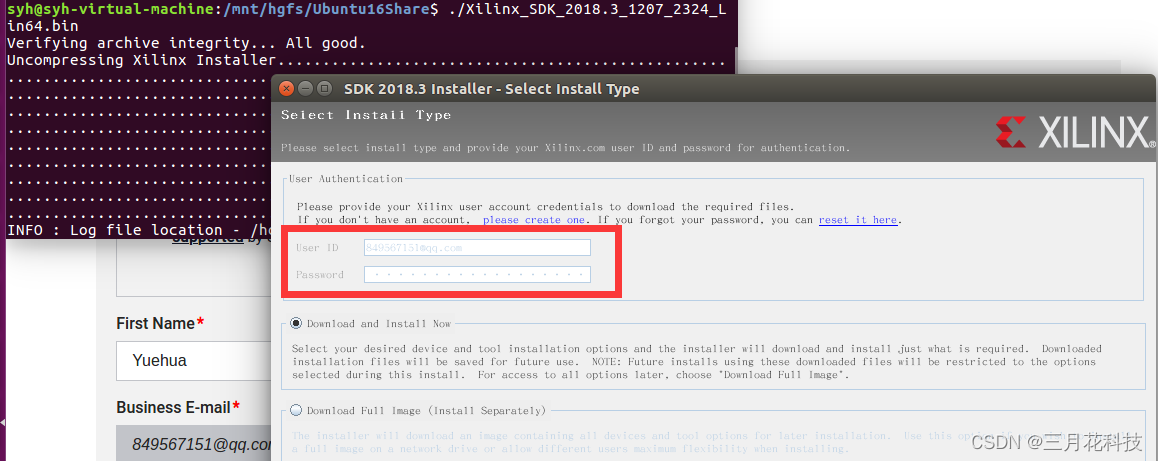Maximize the SDK Installer window
The height and width of the screenshot is (461, 1158).
(x=325, y=89)
